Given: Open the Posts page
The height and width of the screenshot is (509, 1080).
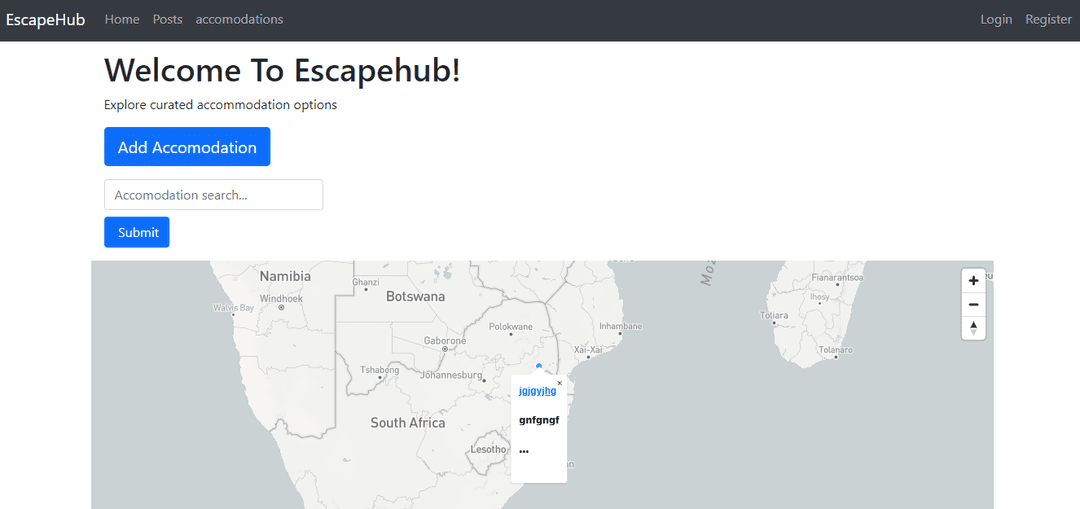Looking at the screenshot, I should [168, 19].
